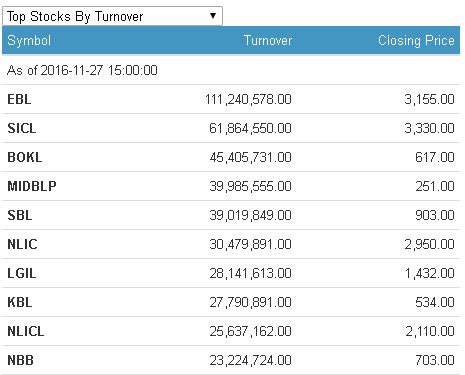Select turnover value 61,864,550.00
This screenshot has width=465, height=375.
point(250,128)
